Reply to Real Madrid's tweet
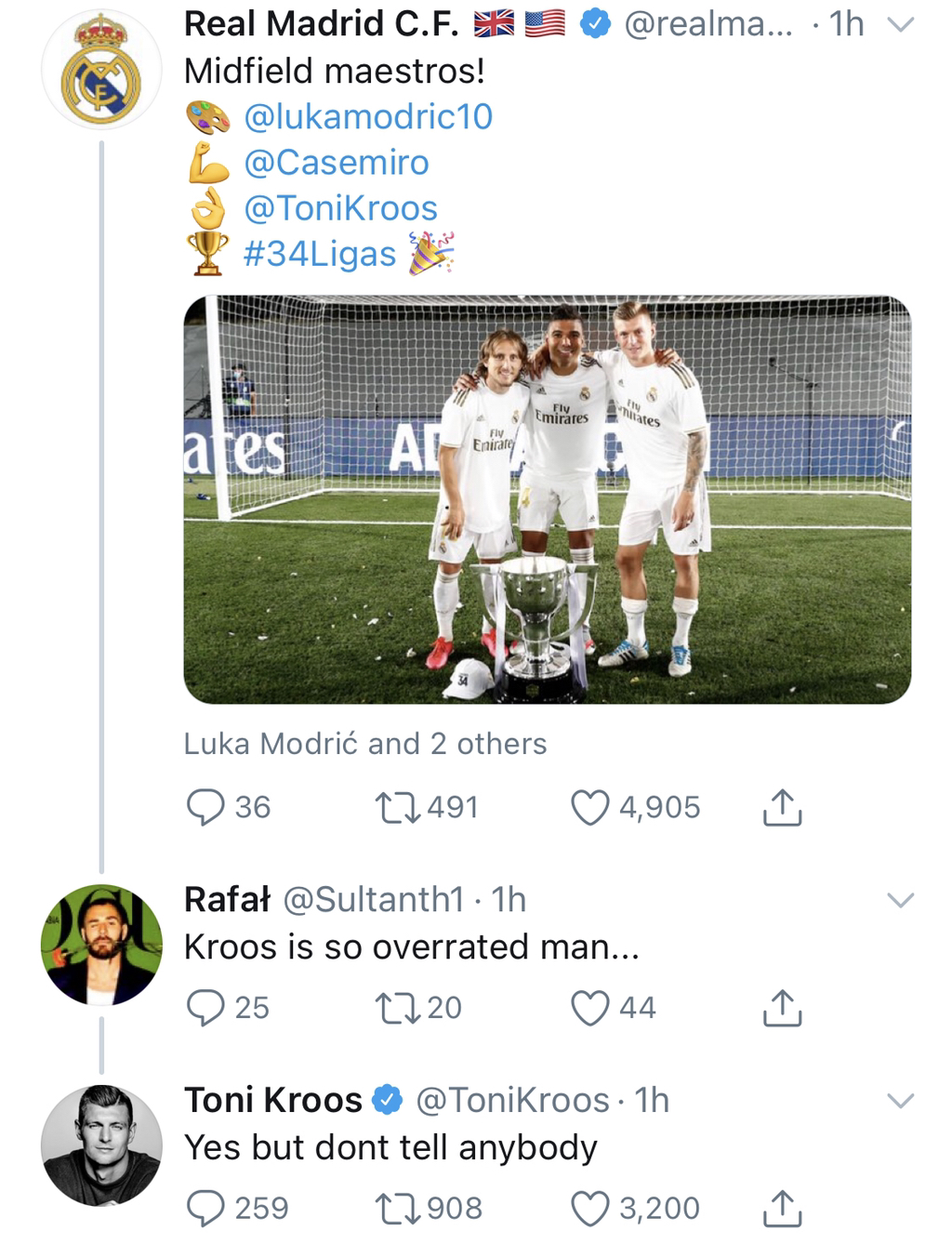The width and height of the screenshot is (952, 1244). (x=206, y=807)
